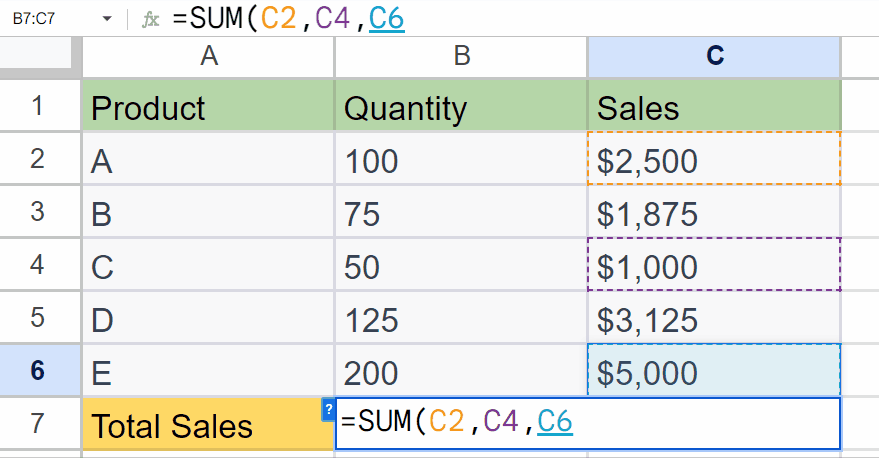
Task: Click the fx function icon
Action: coord(150,20)
